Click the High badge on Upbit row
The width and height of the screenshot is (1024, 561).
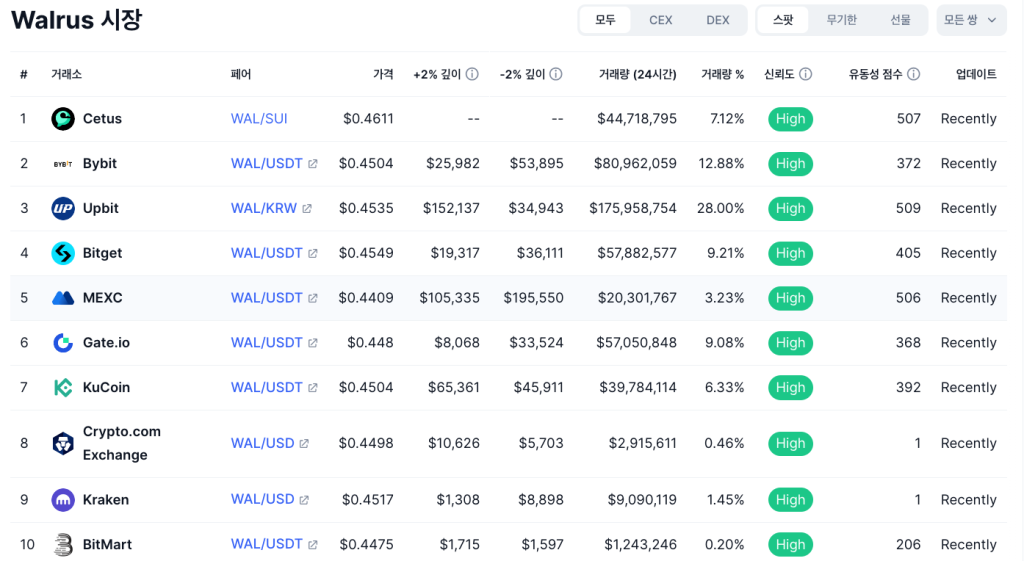pos(790,208)
